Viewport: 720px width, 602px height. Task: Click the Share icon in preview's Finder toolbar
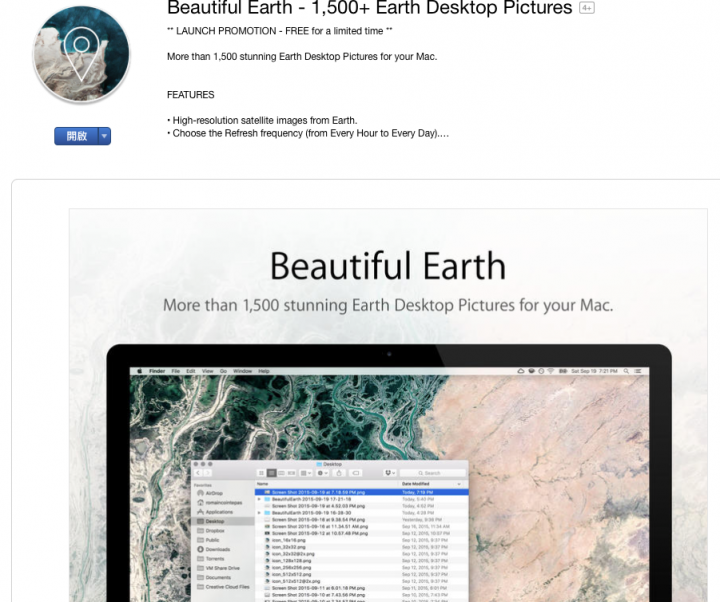click(x=339, y=473)
